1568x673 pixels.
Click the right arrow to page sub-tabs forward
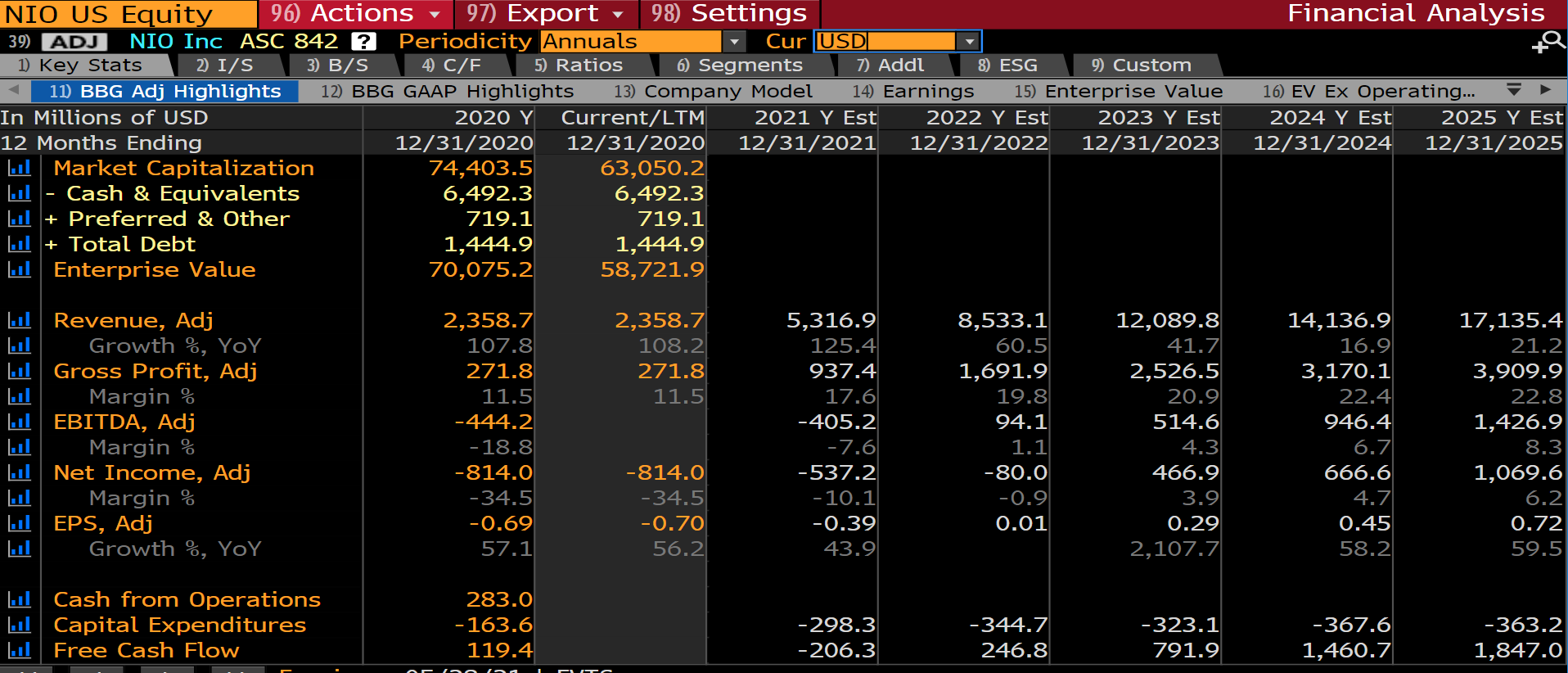1545,90
